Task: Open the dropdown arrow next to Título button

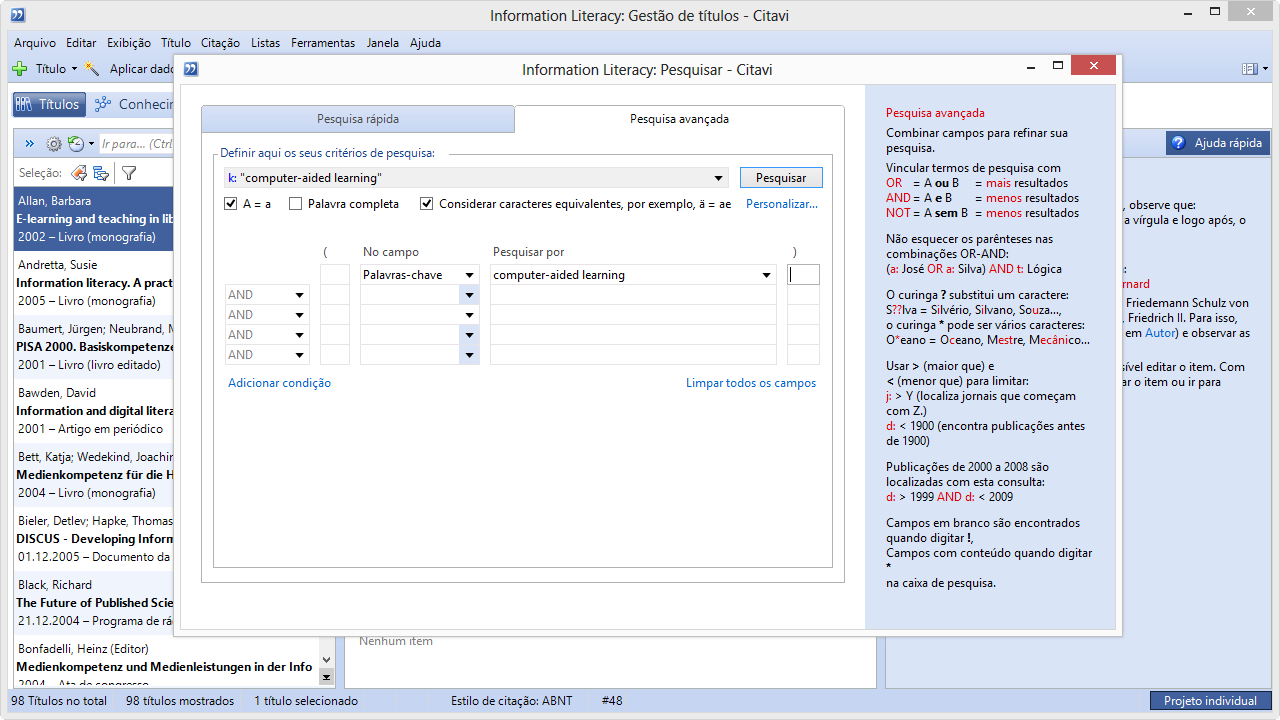Action: pos(74,69)
